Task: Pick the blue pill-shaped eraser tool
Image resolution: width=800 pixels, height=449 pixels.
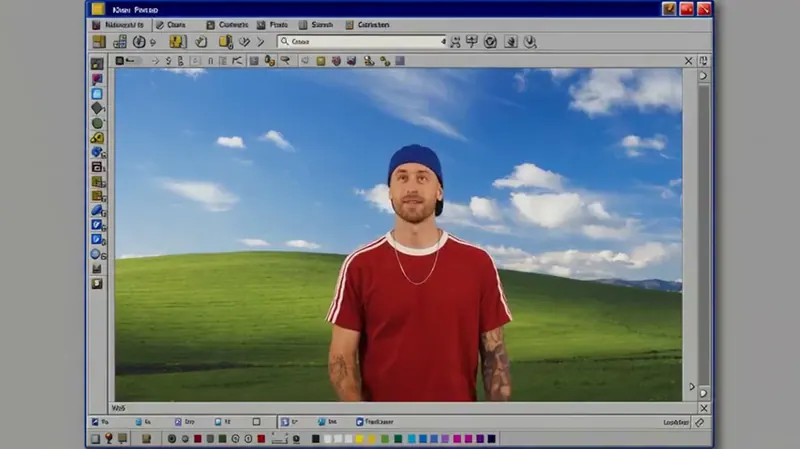Action: pos(97,210)
